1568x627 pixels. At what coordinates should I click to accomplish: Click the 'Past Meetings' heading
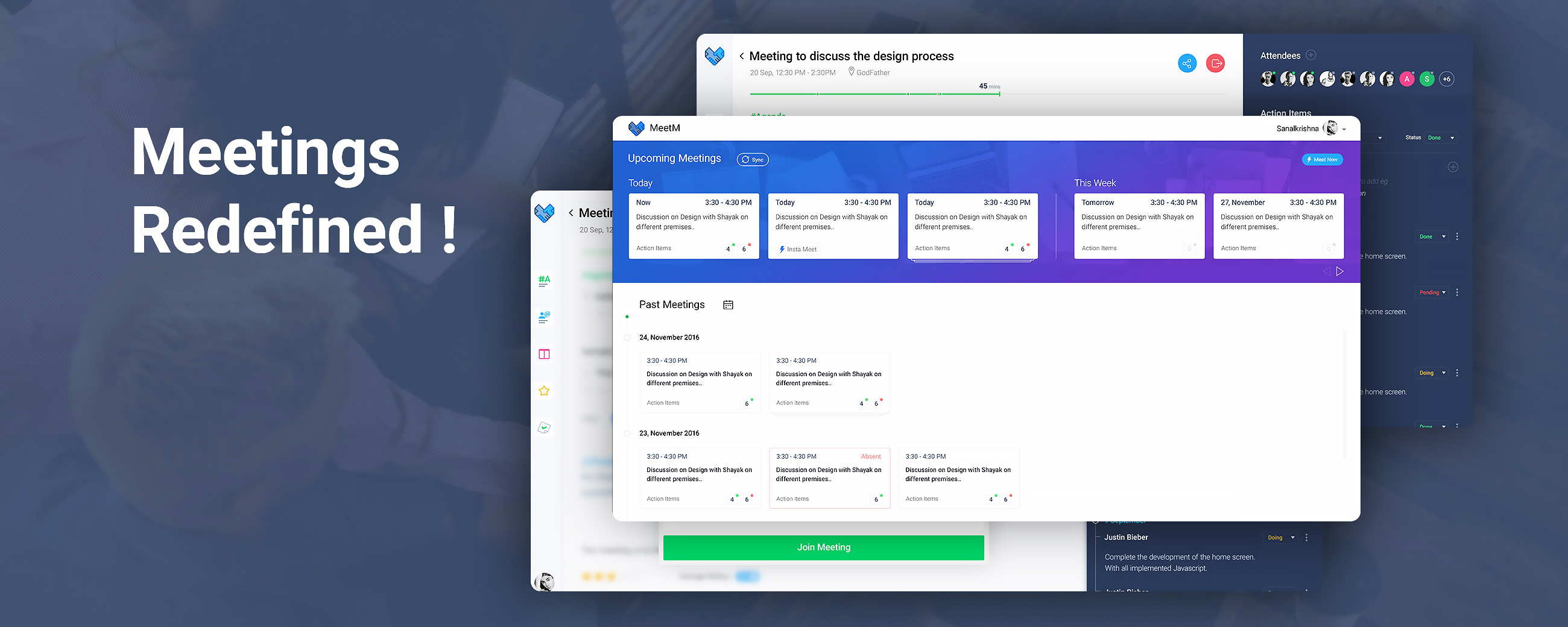[671, 305]
